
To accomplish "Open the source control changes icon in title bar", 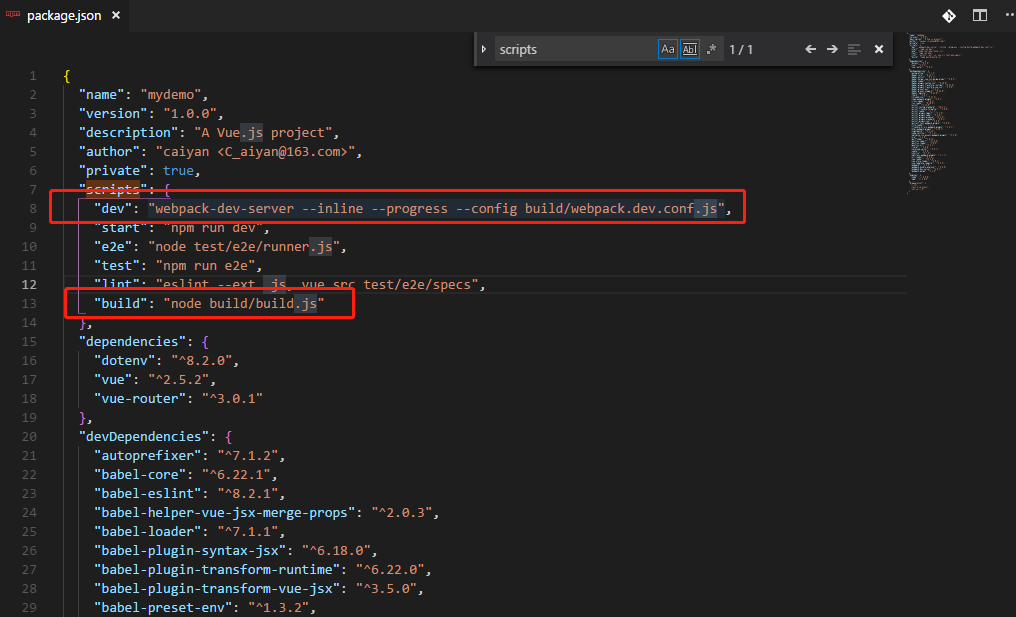I will pyautogui.click(x=949, y=16).
